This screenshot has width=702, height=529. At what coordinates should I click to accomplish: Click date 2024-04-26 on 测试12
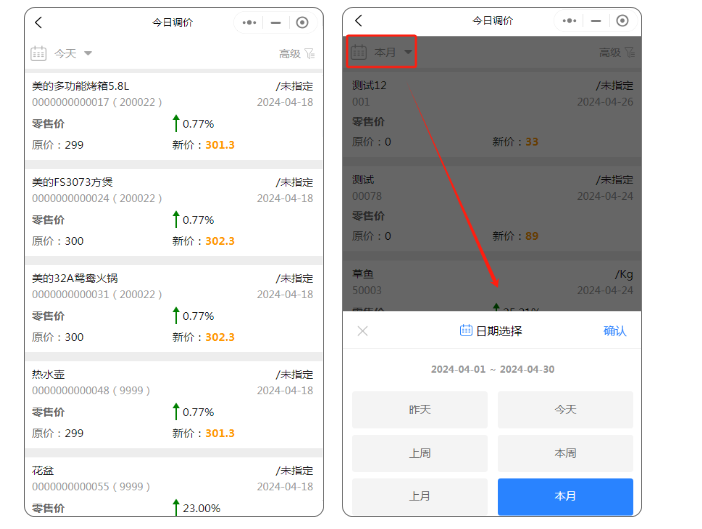click(605, 102)
